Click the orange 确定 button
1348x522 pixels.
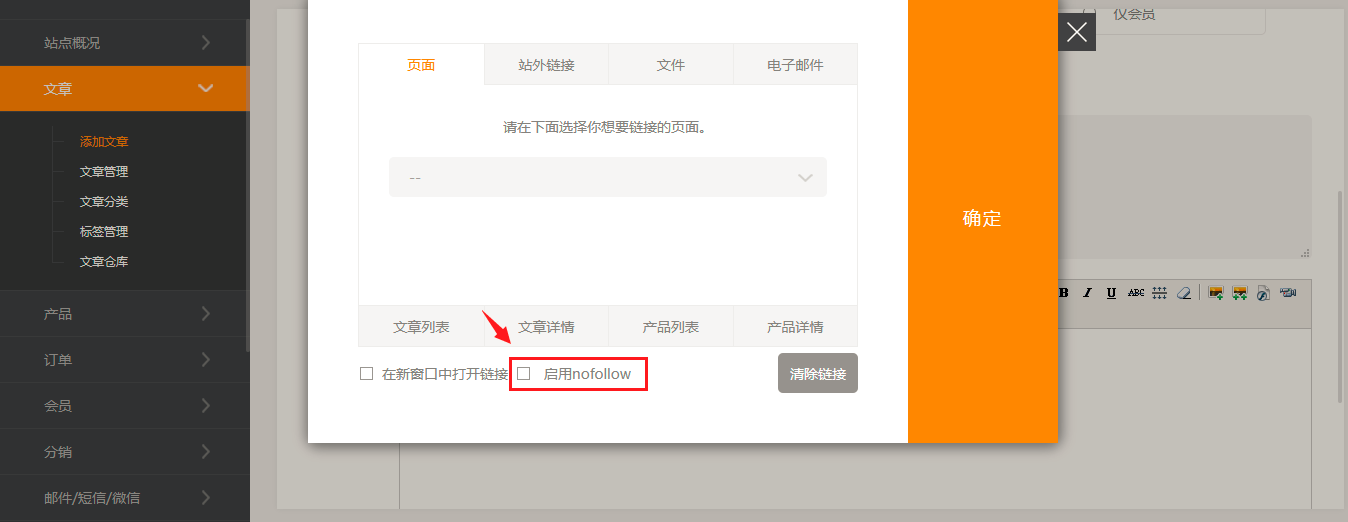tap(982, 219)
